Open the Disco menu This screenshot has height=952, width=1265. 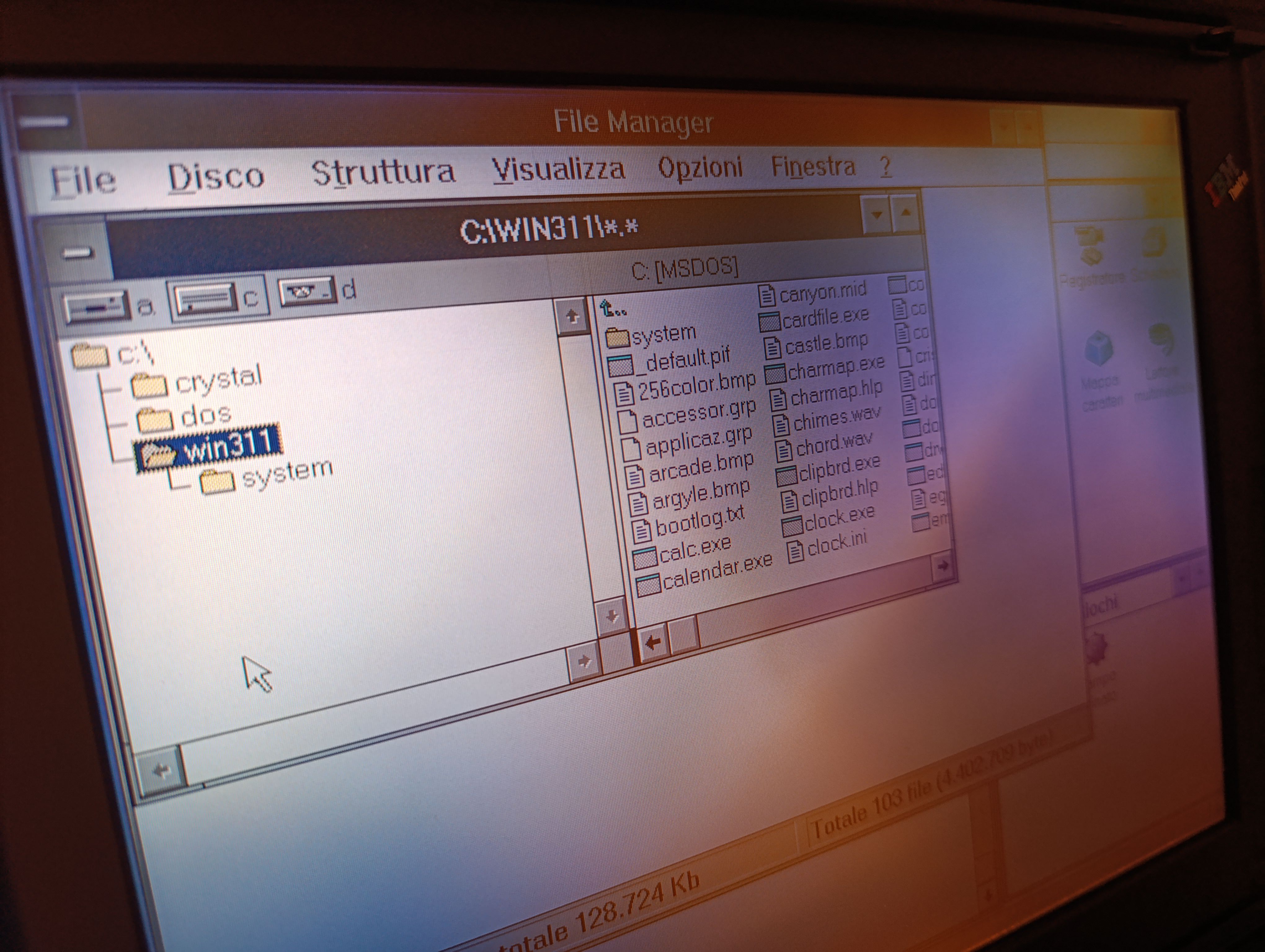pos(215,177)
